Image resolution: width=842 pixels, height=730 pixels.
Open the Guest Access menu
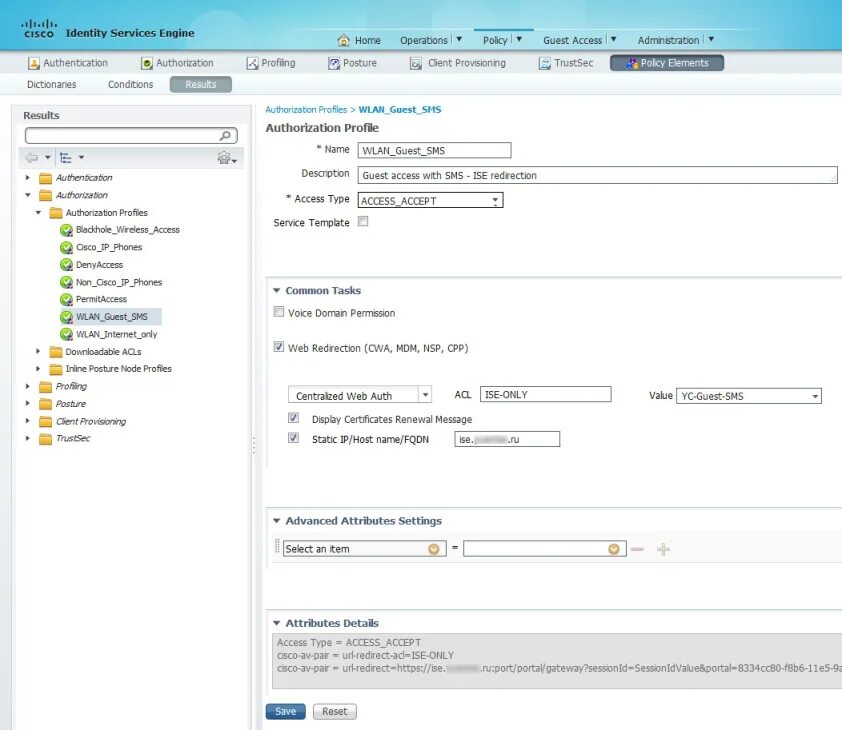579,40
